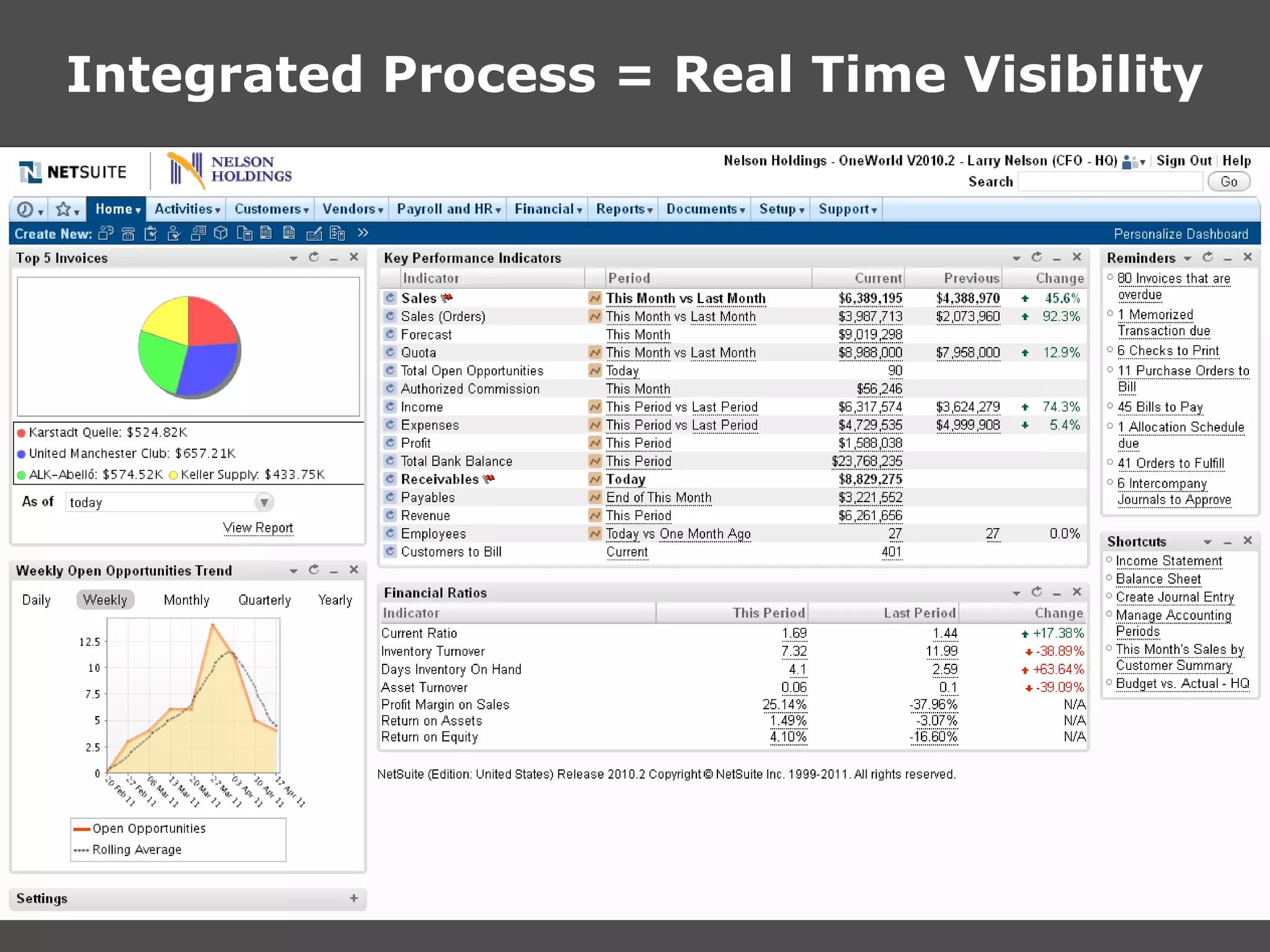Open Top 5 Invoices portlet menu arrow
The height and width of the screenshot is (952, 1270).
293,258
